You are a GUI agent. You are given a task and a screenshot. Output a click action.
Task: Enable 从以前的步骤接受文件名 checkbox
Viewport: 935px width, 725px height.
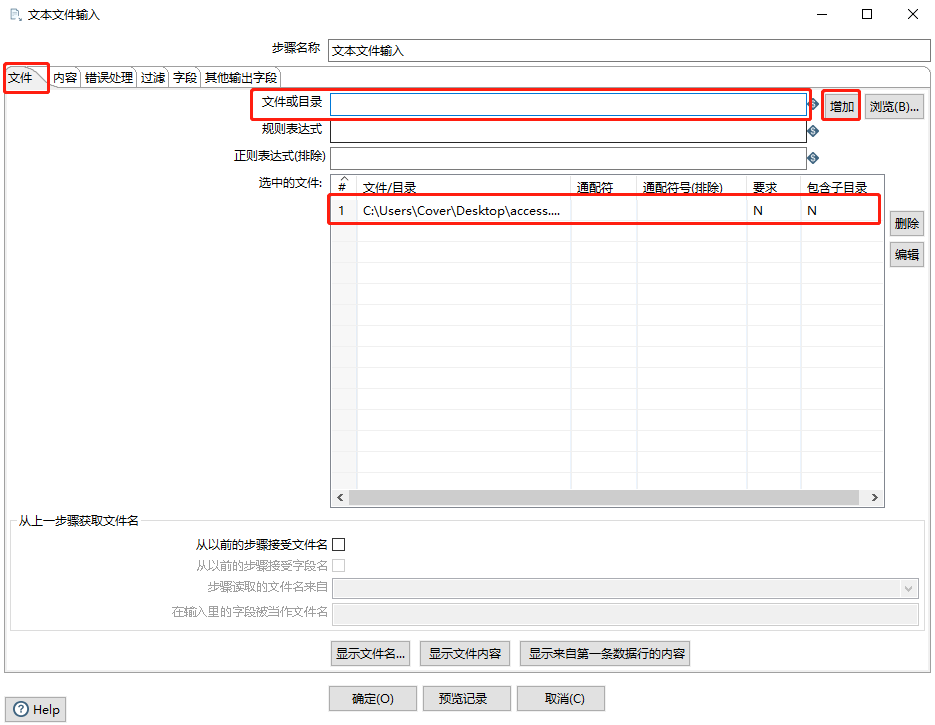338,545
